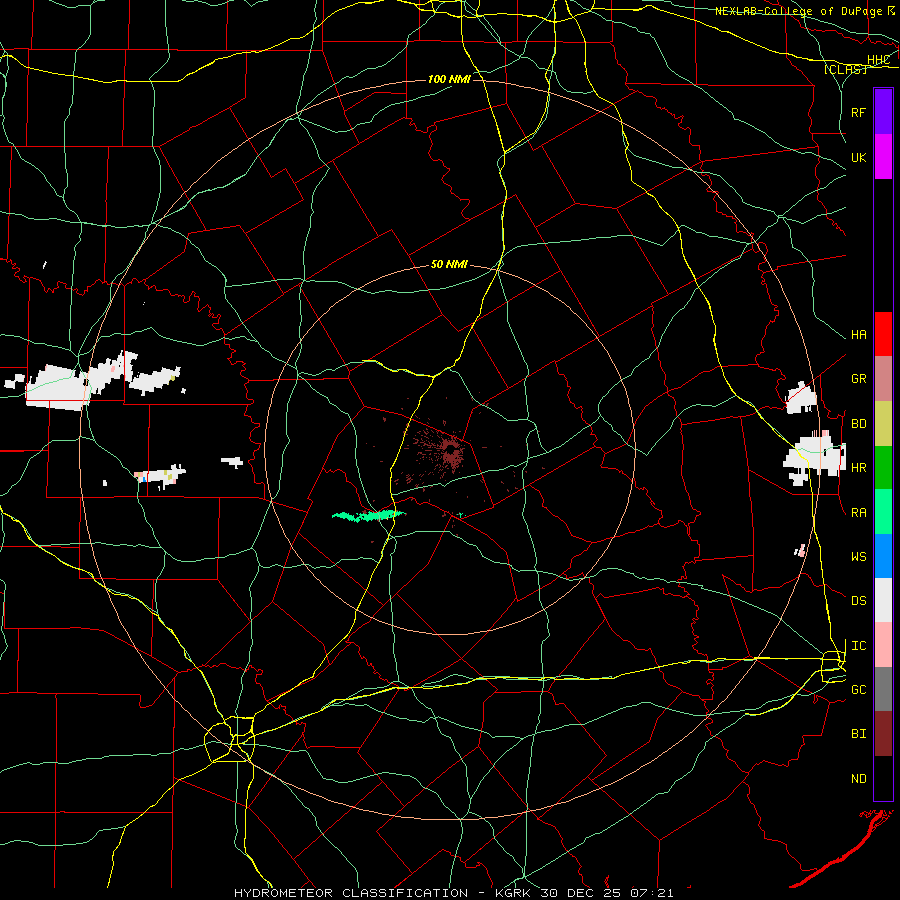The width and height of the screenshot is (900, 900).
Task: Click the KGRK radar site identifier
Action: pos(515,893)
